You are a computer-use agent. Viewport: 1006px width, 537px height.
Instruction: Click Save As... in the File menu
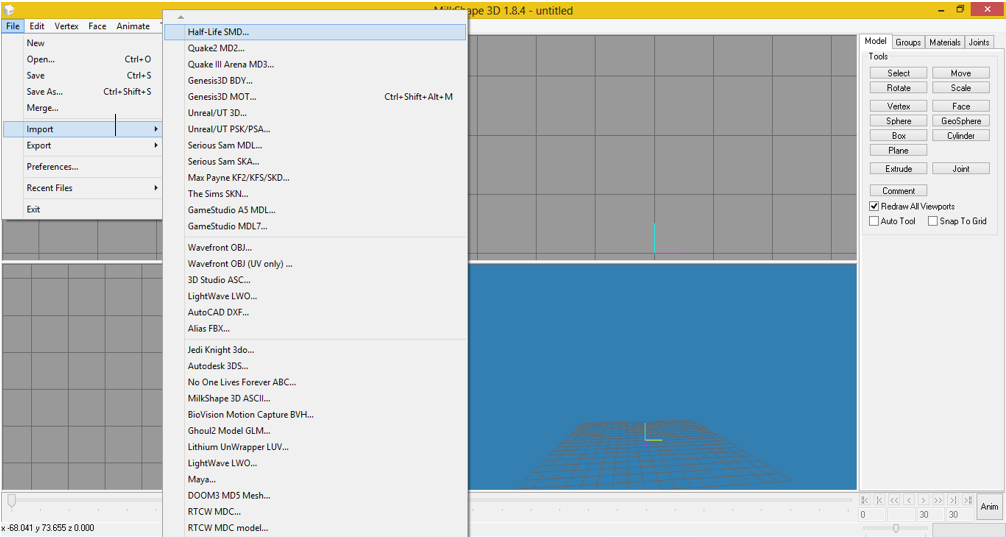[82, 92]
